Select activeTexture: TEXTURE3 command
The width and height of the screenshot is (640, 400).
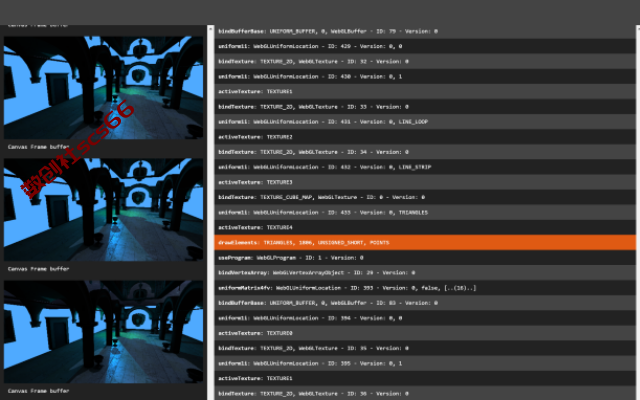(x=425, y=182)
